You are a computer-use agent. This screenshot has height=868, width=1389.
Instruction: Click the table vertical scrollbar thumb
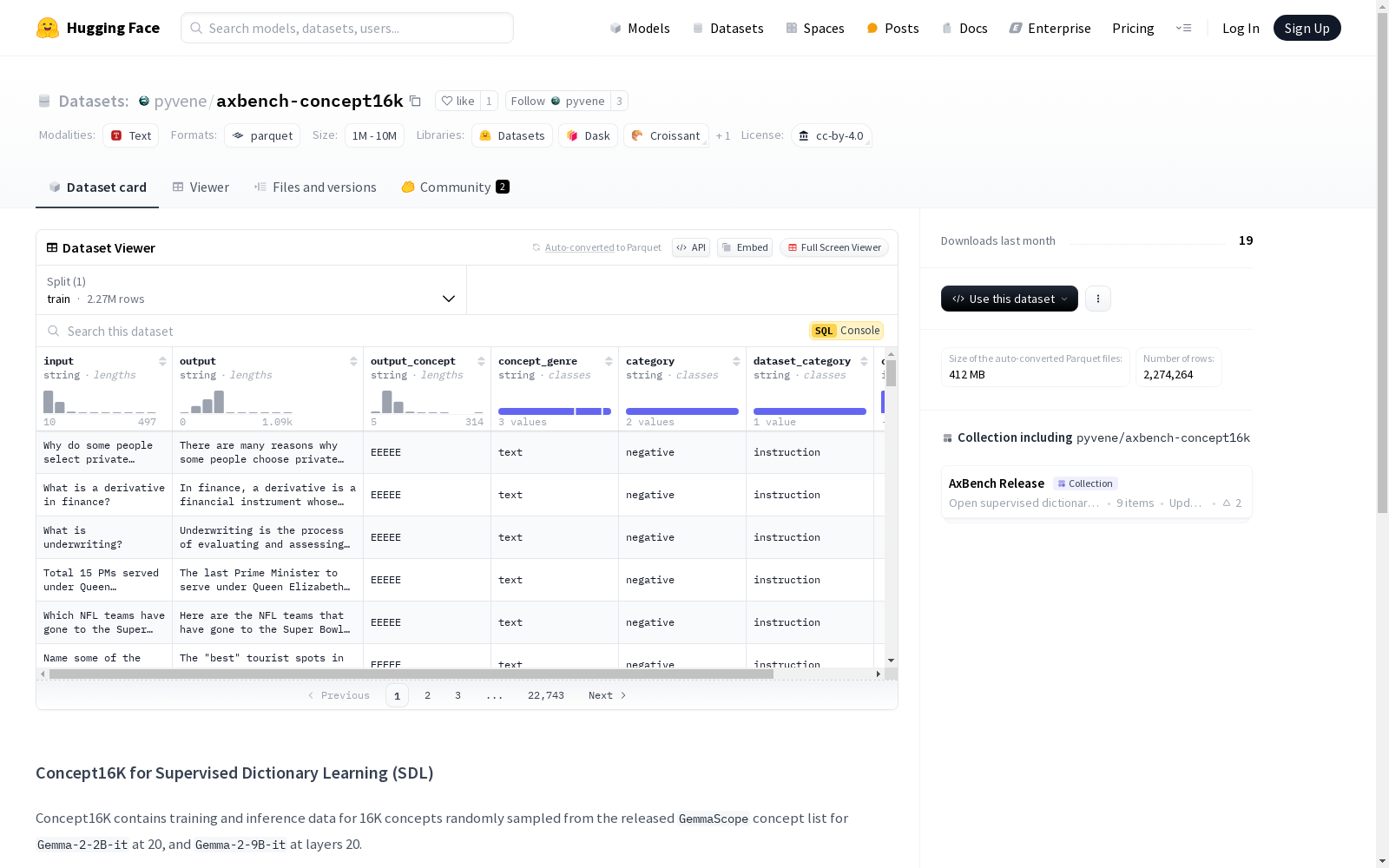(891, 373)
